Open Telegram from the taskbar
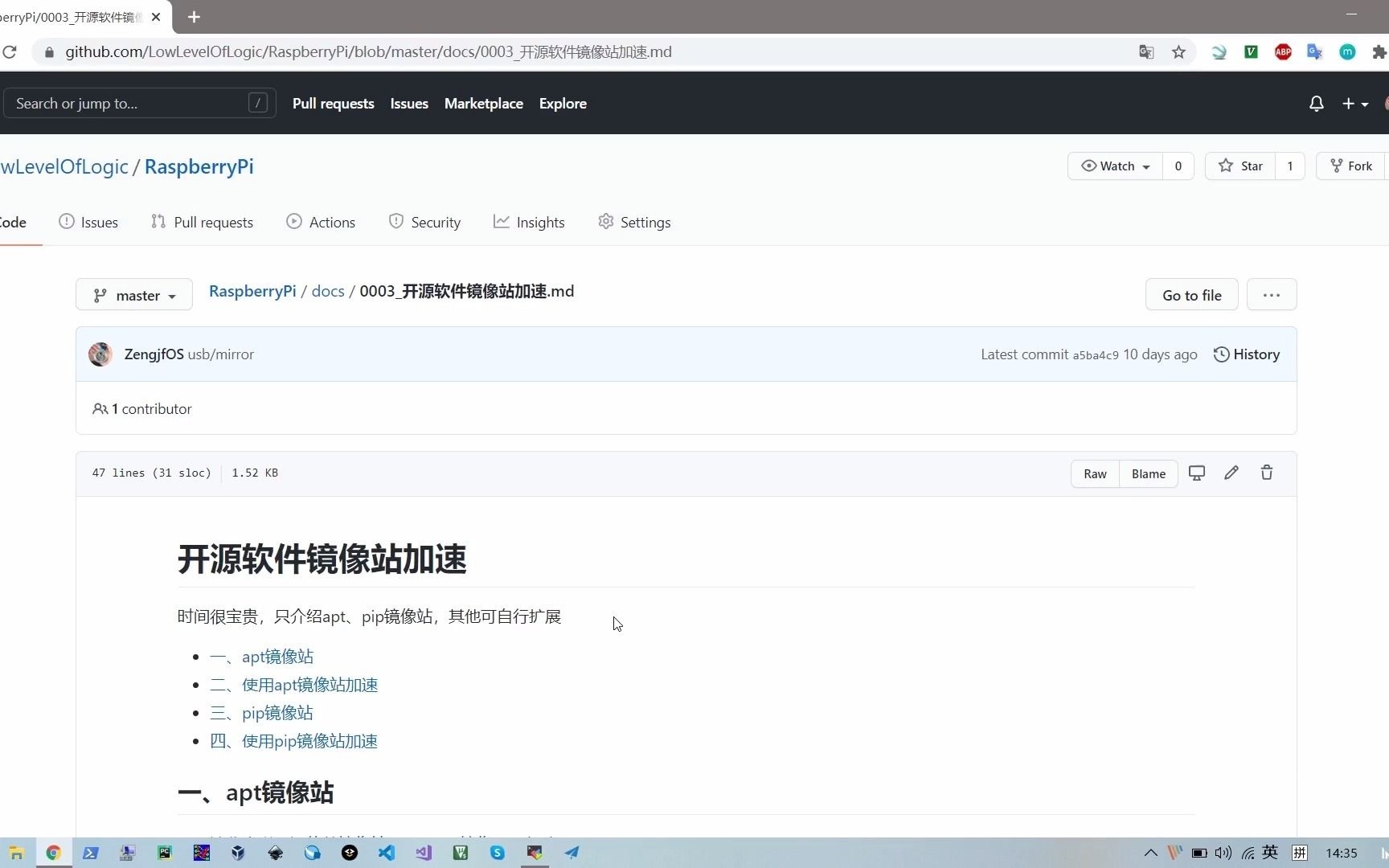The width and height of the screenshot is (1389, 868). click(x=572, y=853)
